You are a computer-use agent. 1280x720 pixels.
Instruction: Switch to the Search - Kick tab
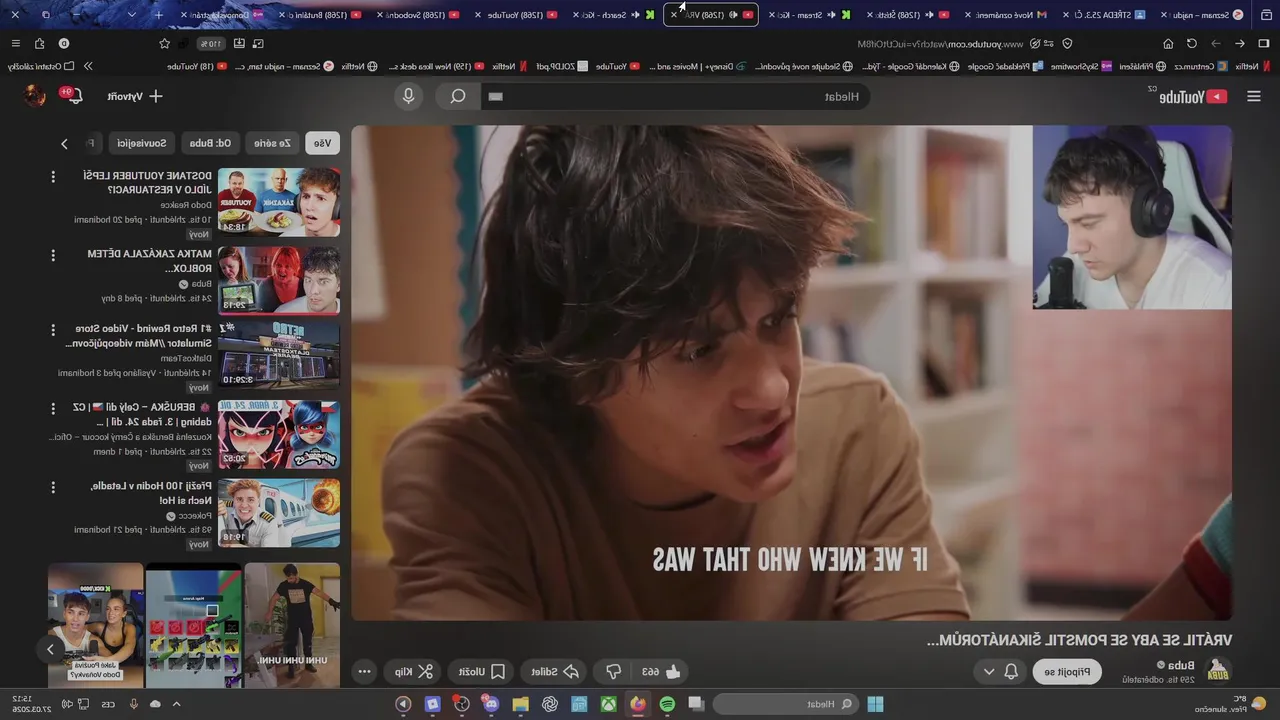pyautogui.click(x=613, y=15)
